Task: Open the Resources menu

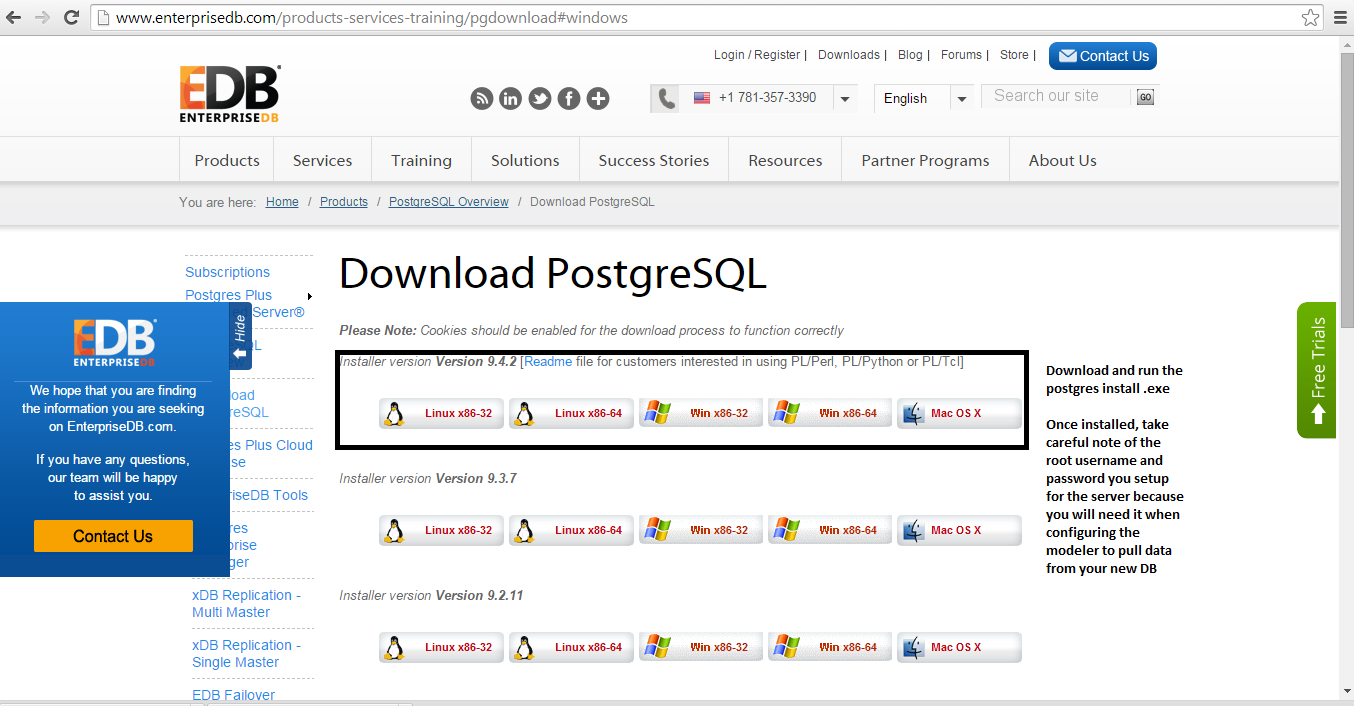Action: coord(785,160)
